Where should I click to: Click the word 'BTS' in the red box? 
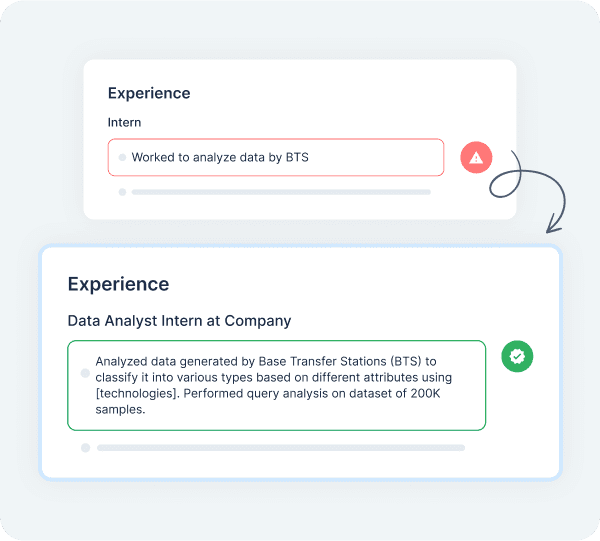click(297, 157)
